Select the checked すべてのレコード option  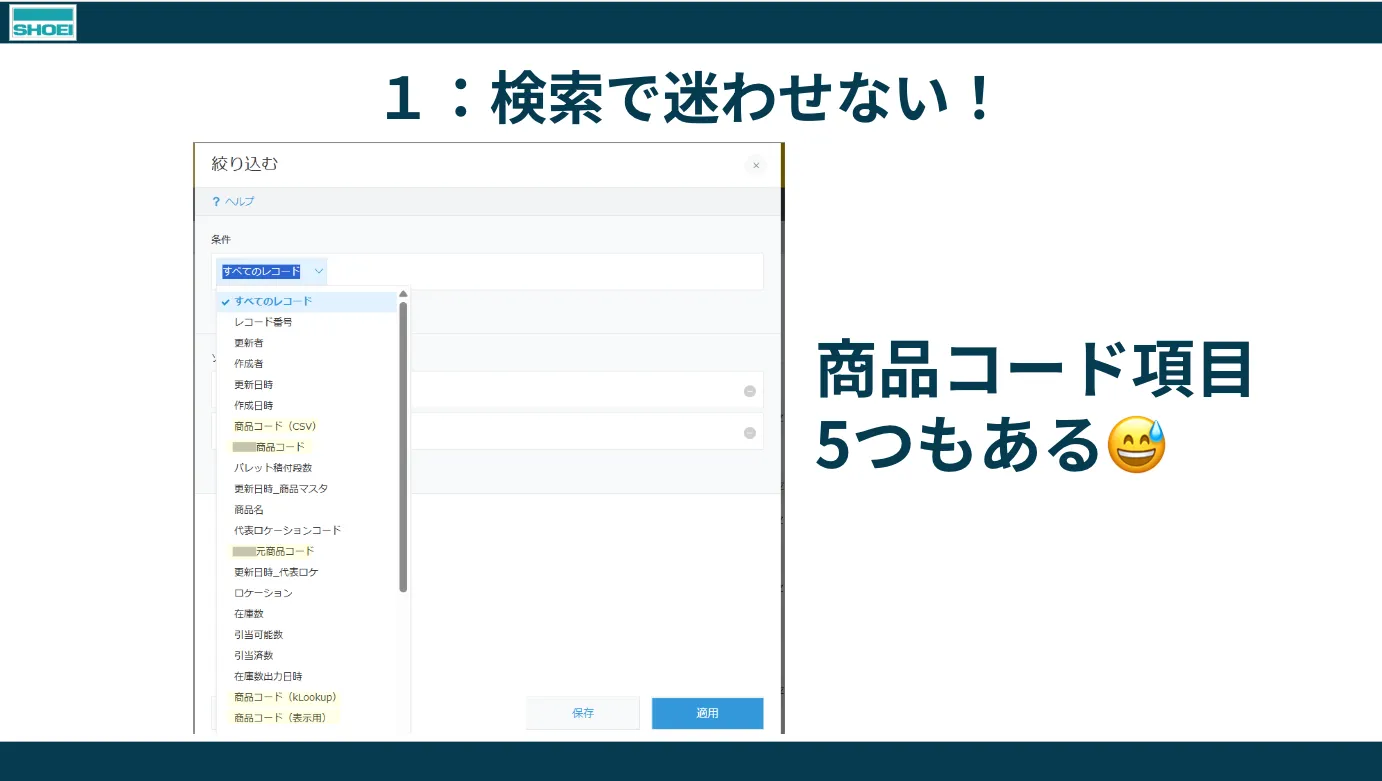[273, 301]
